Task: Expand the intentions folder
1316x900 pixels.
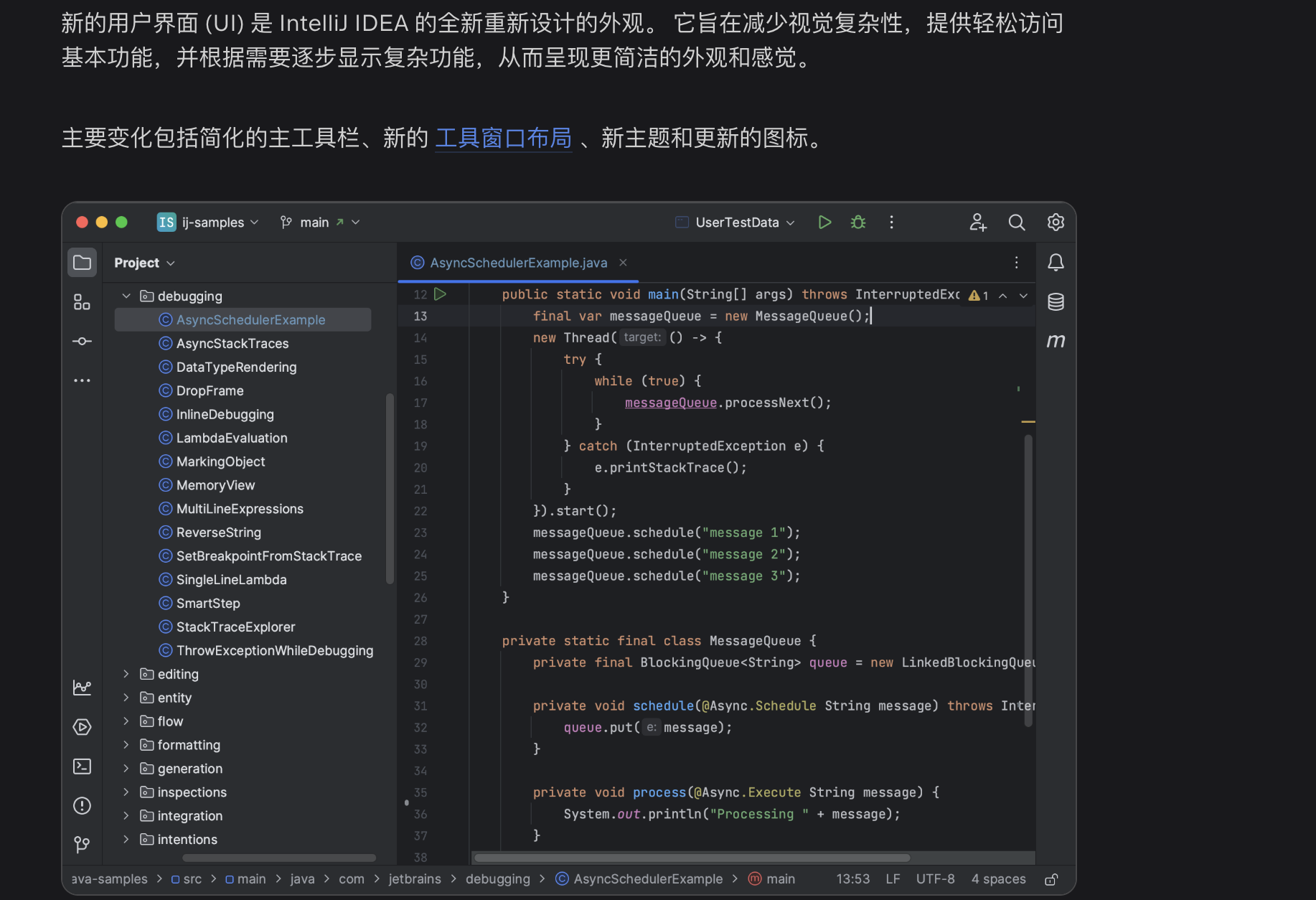Action: [x=126, y=840]
